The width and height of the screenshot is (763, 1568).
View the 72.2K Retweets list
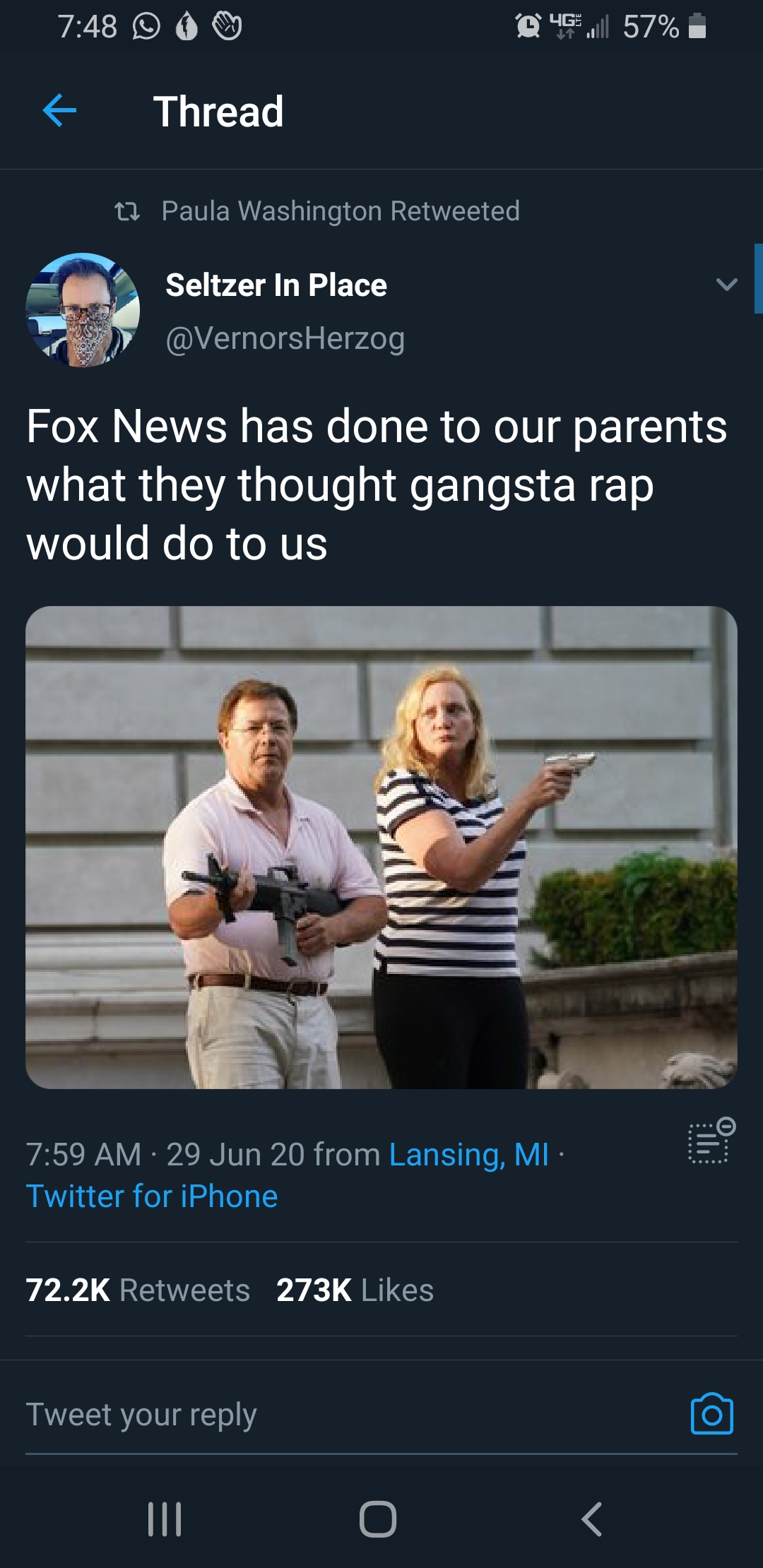tap(138, 1290)
